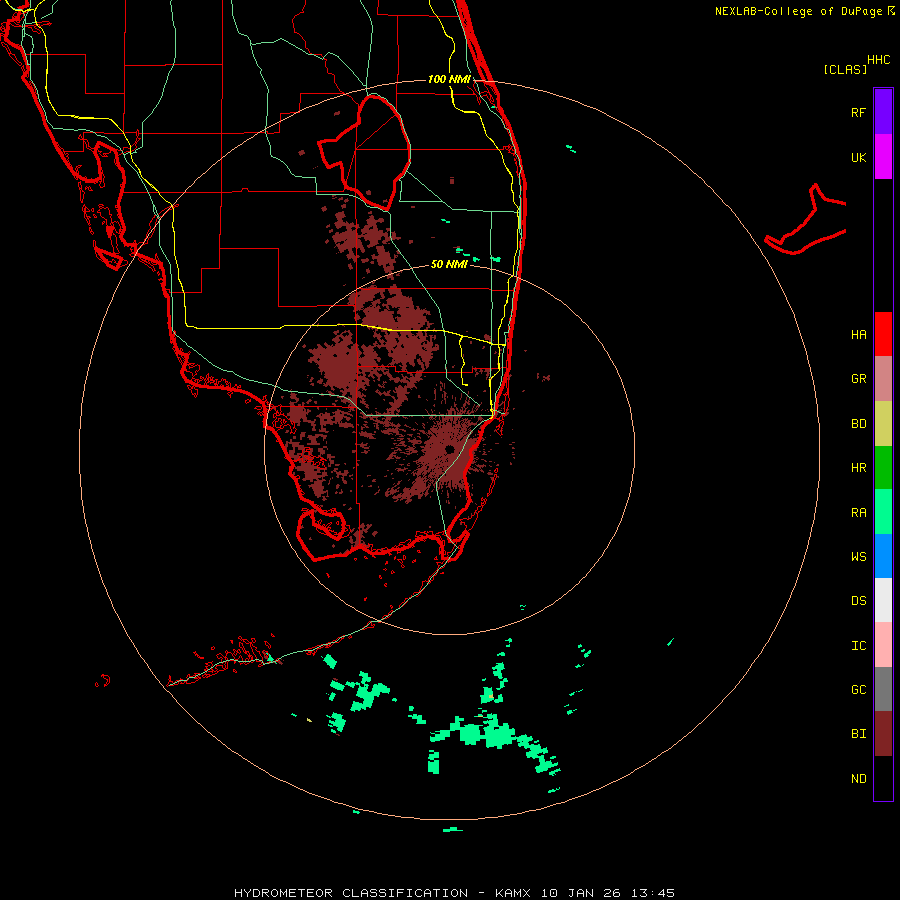Screen dimensions: 900x900
Task: Click the BD legend label
Action: 858,424
